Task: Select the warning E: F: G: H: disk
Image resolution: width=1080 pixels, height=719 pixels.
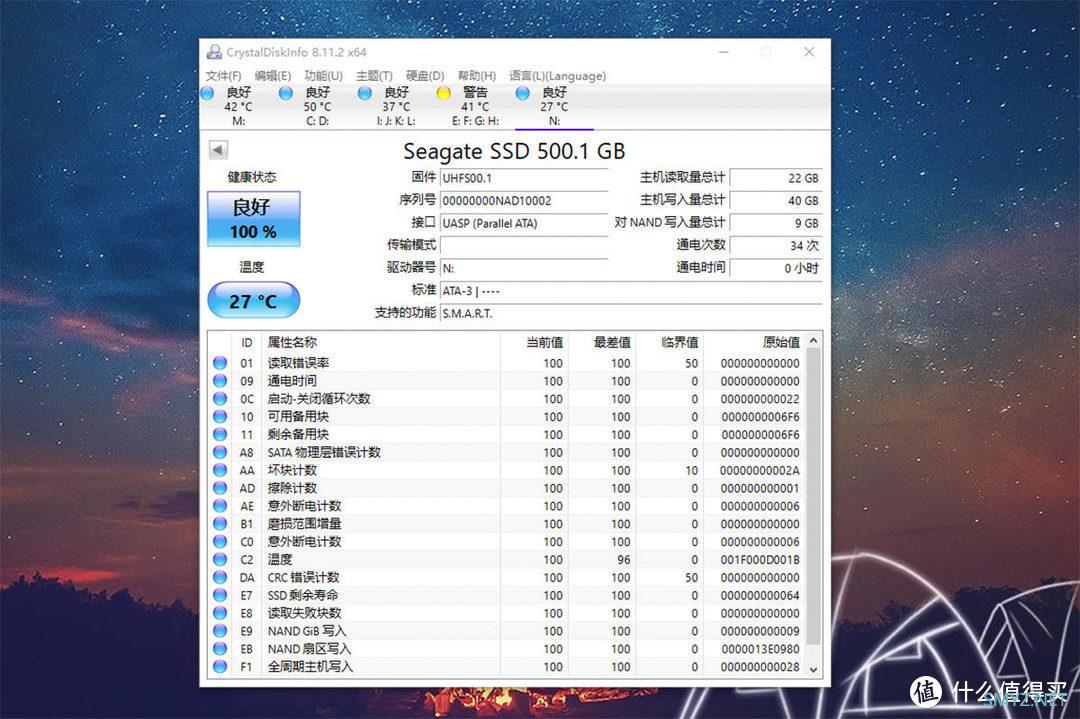Action: click(x=475, y=107)
